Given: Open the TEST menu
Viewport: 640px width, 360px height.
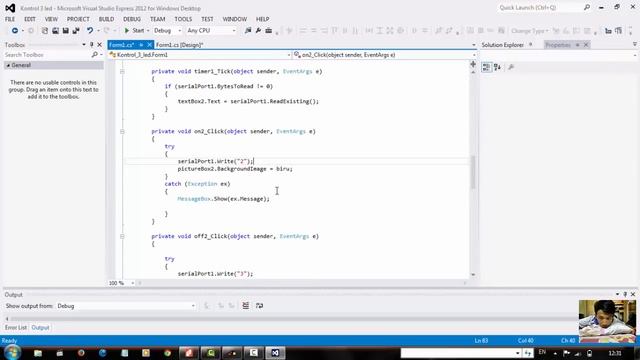Looking at the screenshot, I should (207, 19).
